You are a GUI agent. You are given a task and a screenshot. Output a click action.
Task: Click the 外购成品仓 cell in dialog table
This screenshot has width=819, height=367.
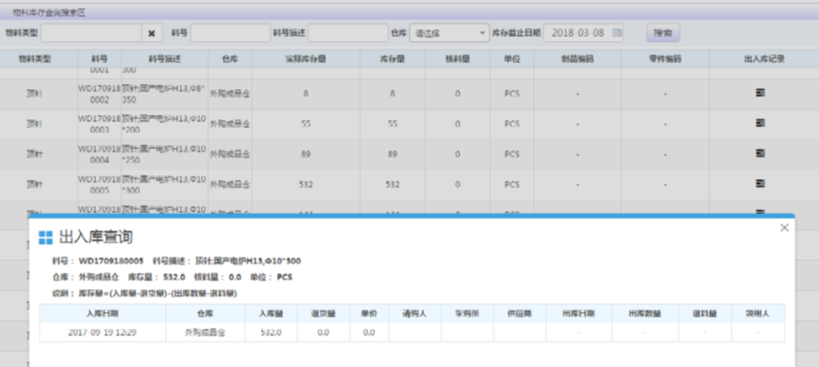coord(205,332)
